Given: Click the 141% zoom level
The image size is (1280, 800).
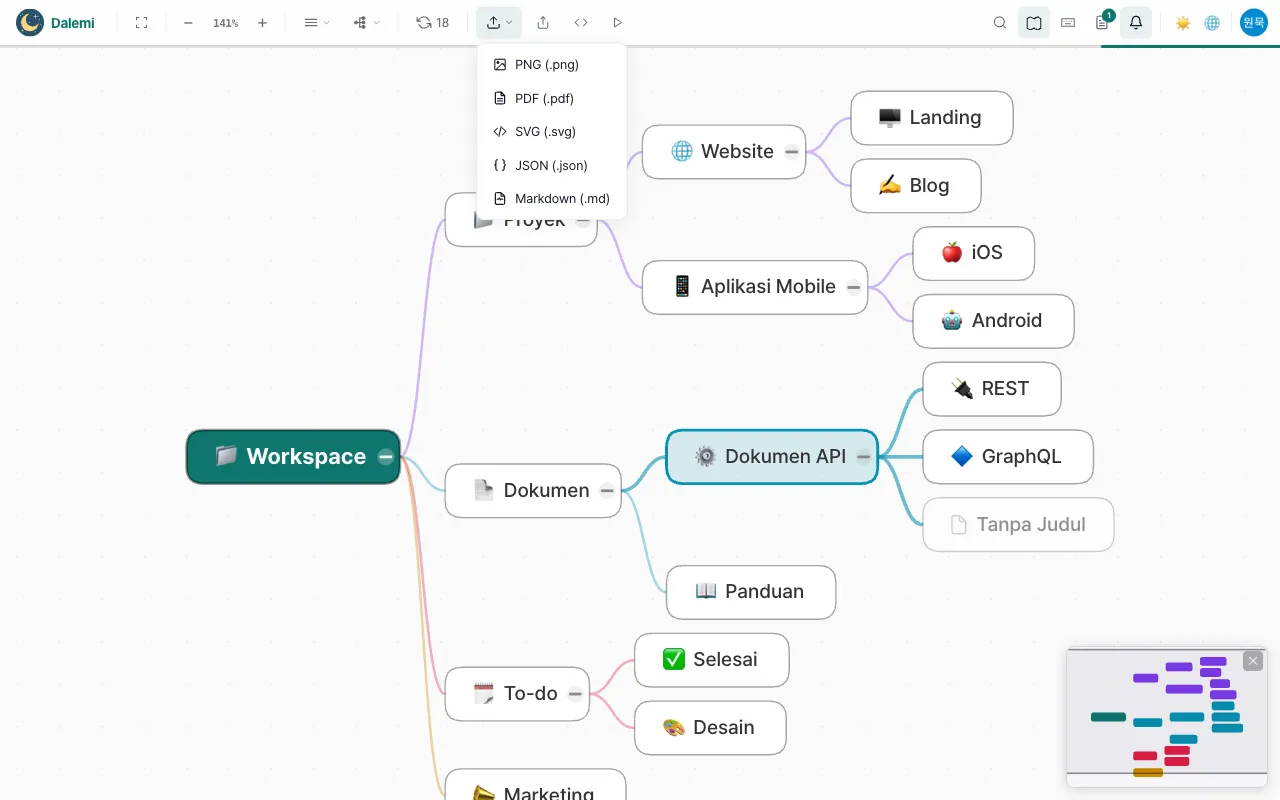Looking at the screenshot, I should [225, 23].
